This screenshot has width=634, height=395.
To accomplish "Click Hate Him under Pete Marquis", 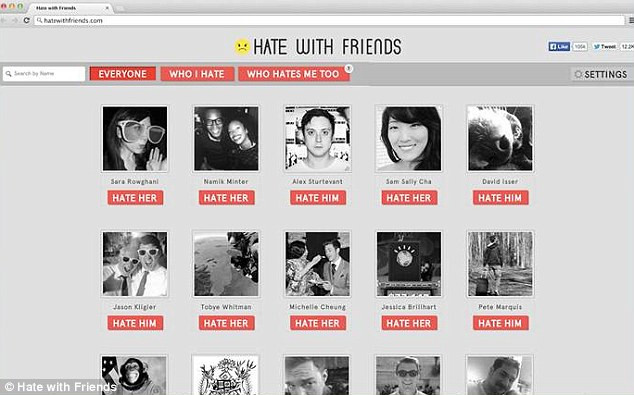I will (x=501, y=323).
